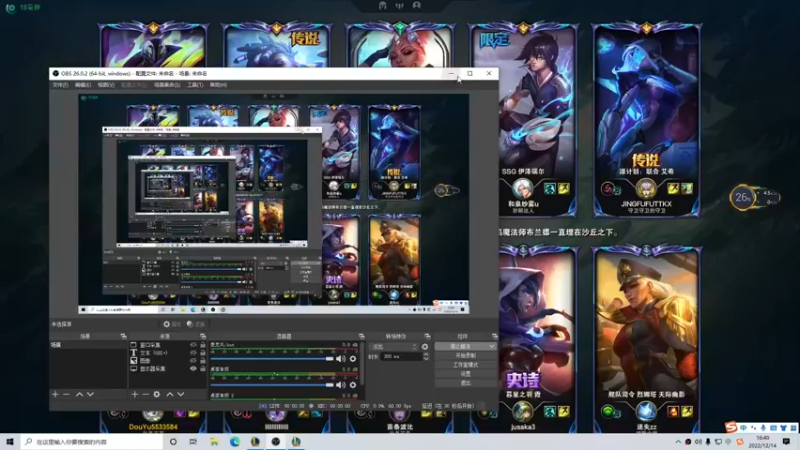Click the Exit button in Controls
The height and width of the screenshot is (450, 800).
coord(465,383)
